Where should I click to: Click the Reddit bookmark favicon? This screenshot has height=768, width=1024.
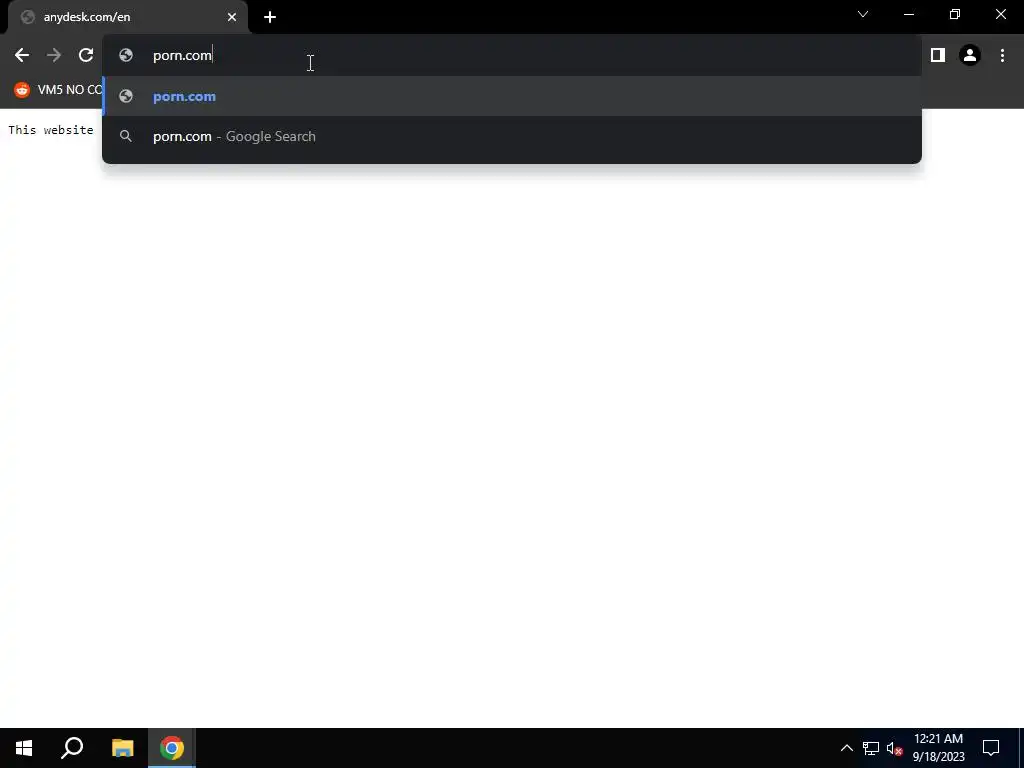pyautogui.click(x=22, y=89)
